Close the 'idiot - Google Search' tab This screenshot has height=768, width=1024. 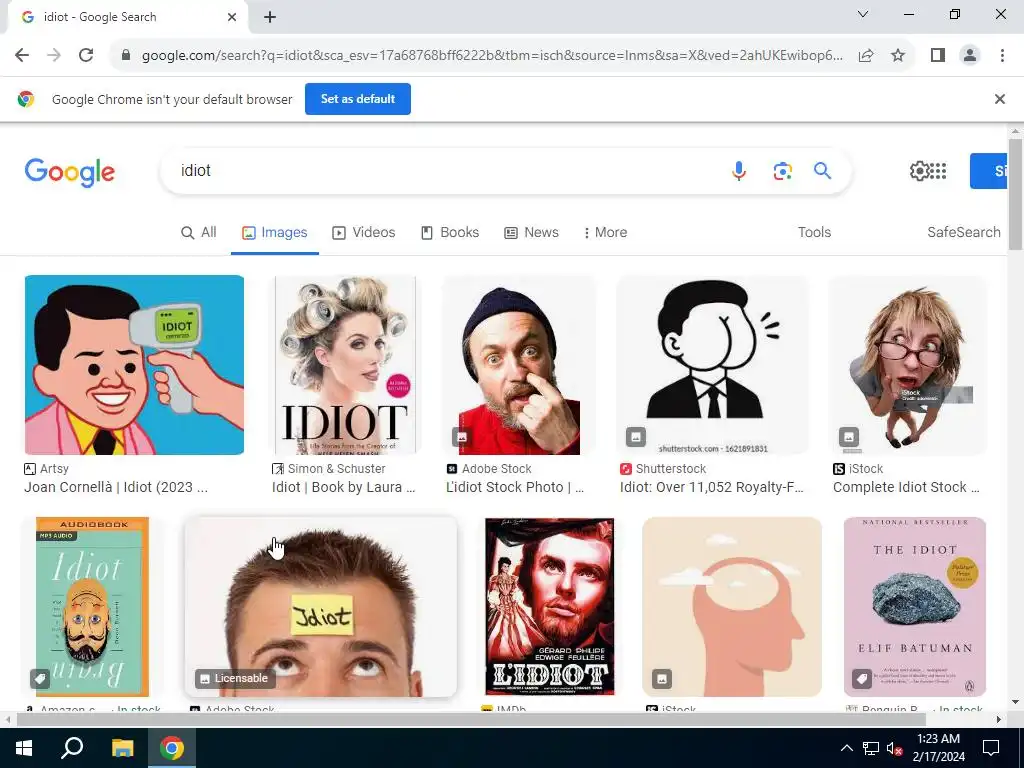click(232, 18)
